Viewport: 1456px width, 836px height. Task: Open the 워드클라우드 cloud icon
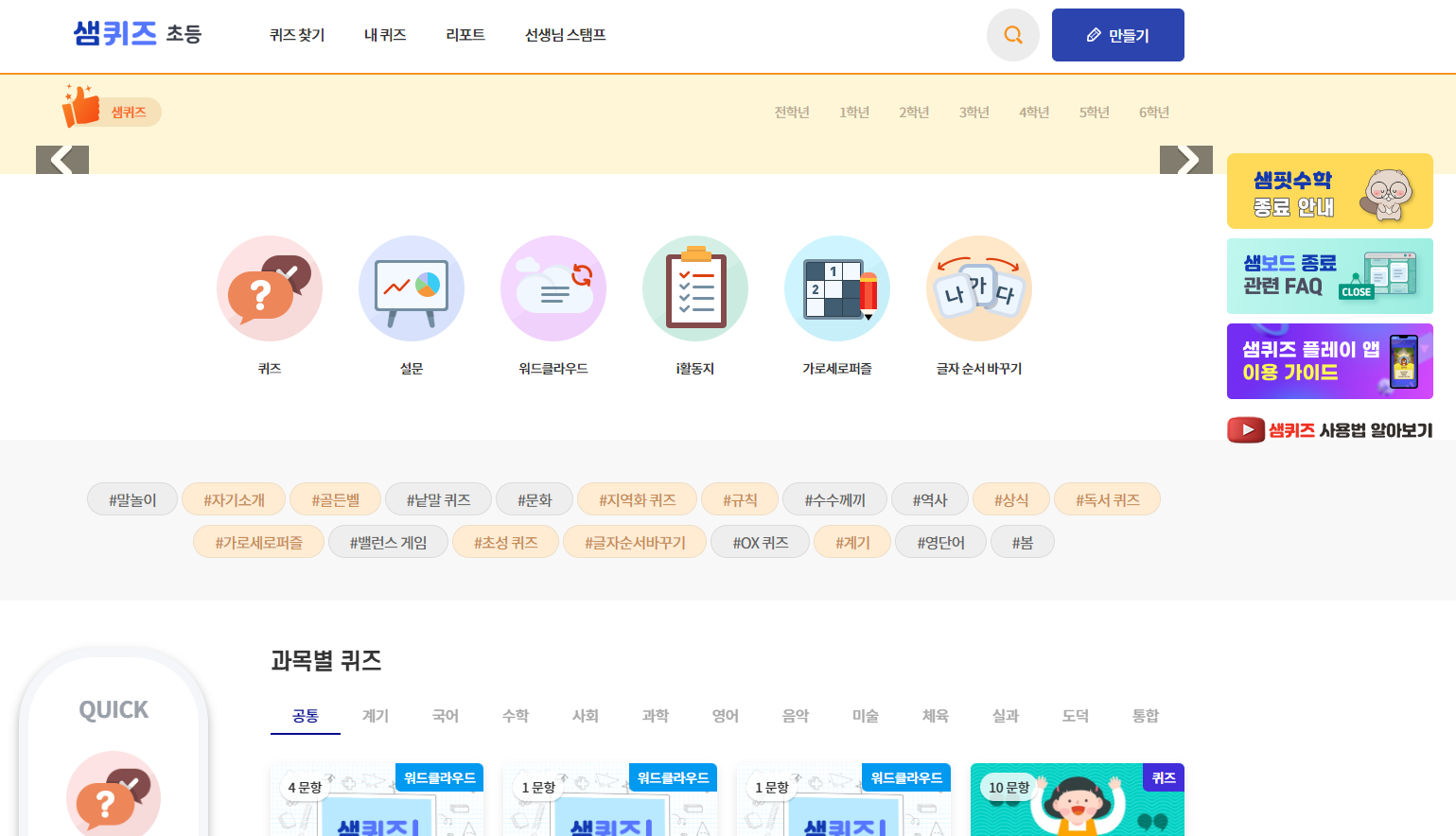pos(553,288)
